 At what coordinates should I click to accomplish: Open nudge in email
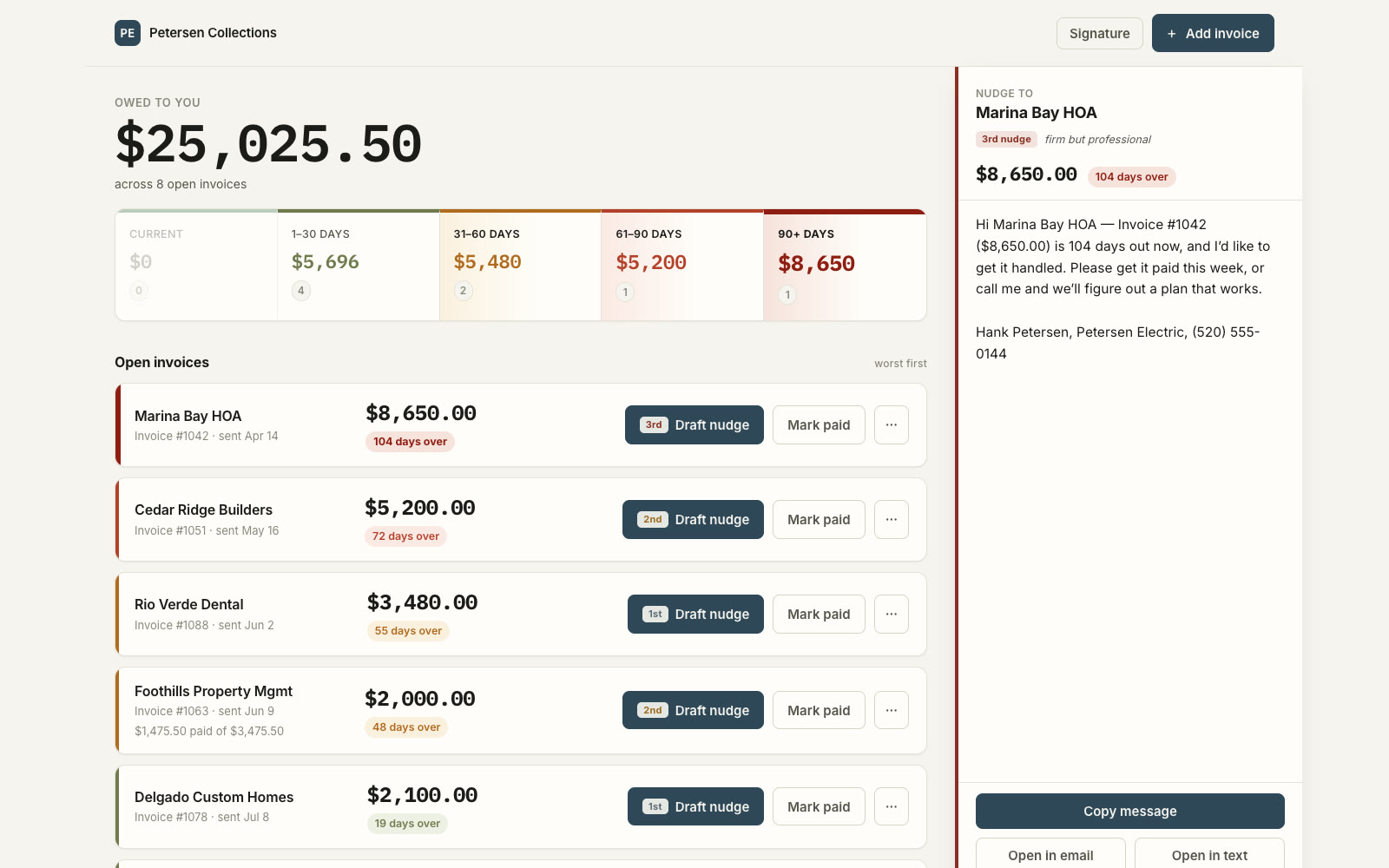pyautogui.click(x=1050, y=854)
